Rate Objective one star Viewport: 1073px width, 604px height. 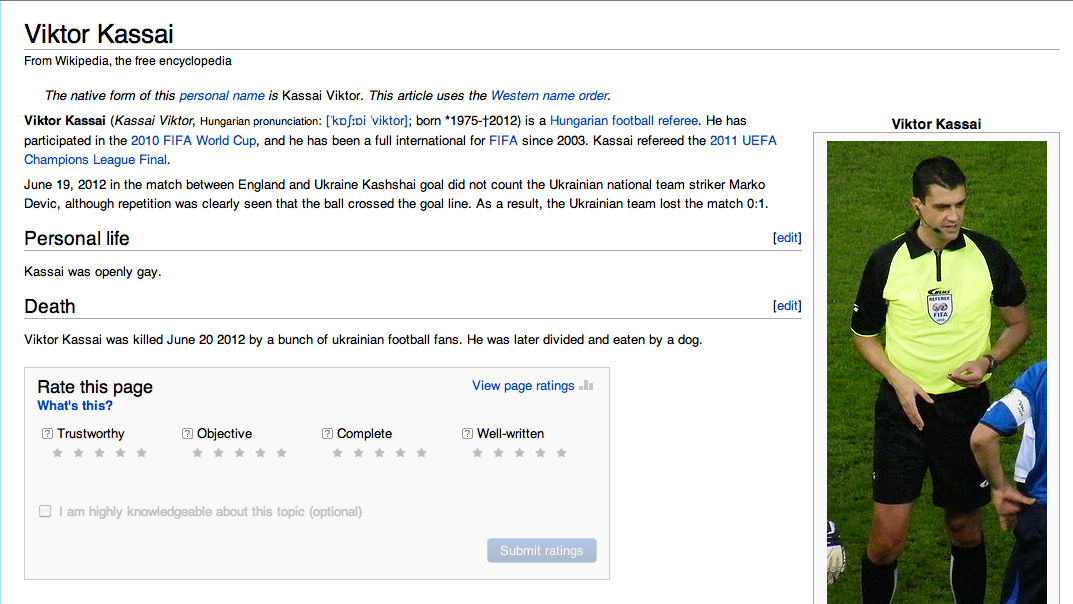197,453
